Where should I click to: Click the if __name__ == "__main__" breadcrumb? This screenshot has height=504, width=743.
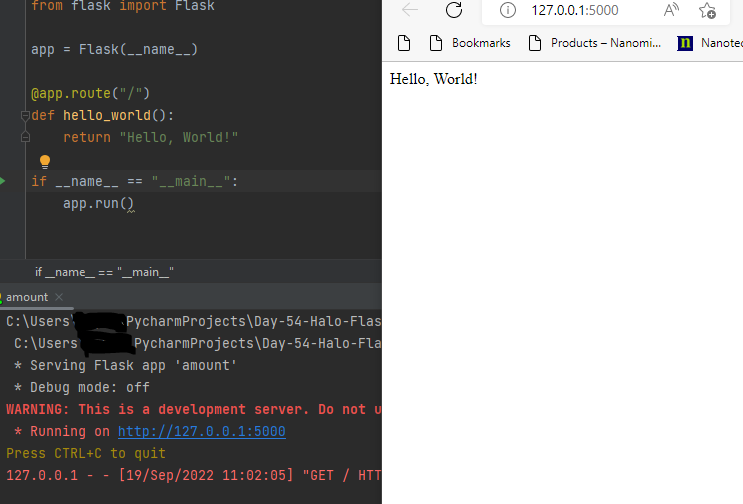[104, 272]
